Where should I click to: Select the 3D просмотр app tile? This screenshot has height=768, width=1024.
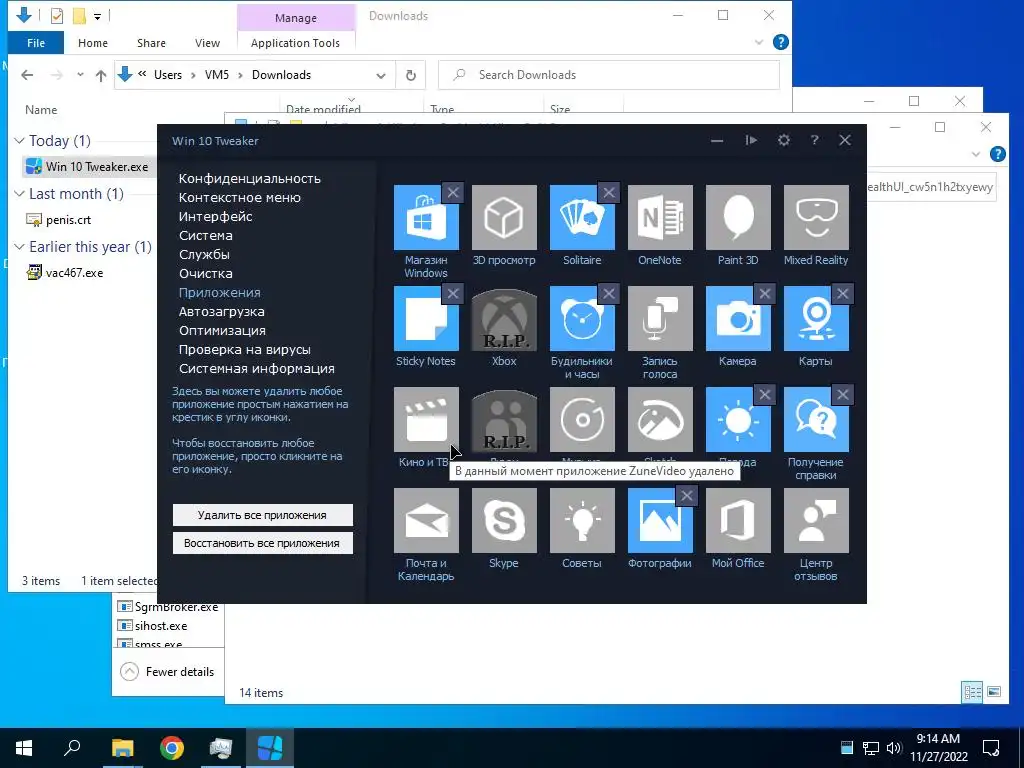(x=504, y=217)
